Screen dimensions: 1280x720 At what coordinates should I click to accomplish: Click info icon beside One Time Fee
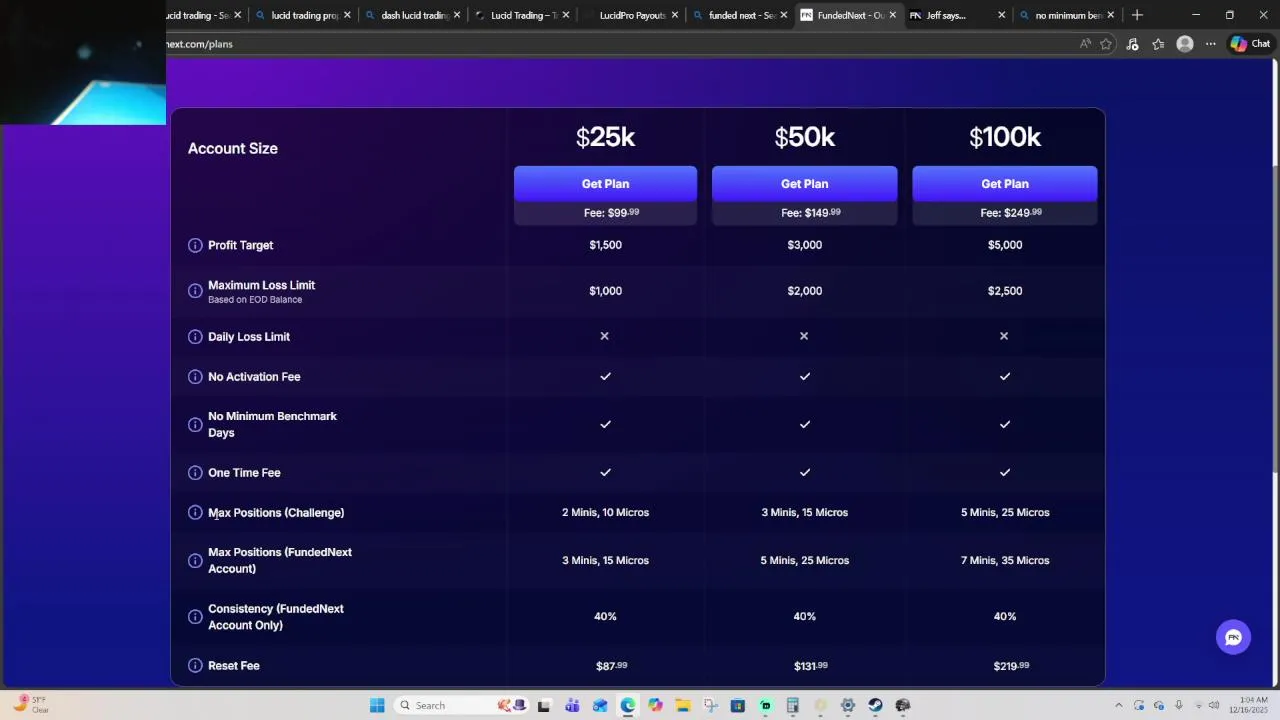195,473
